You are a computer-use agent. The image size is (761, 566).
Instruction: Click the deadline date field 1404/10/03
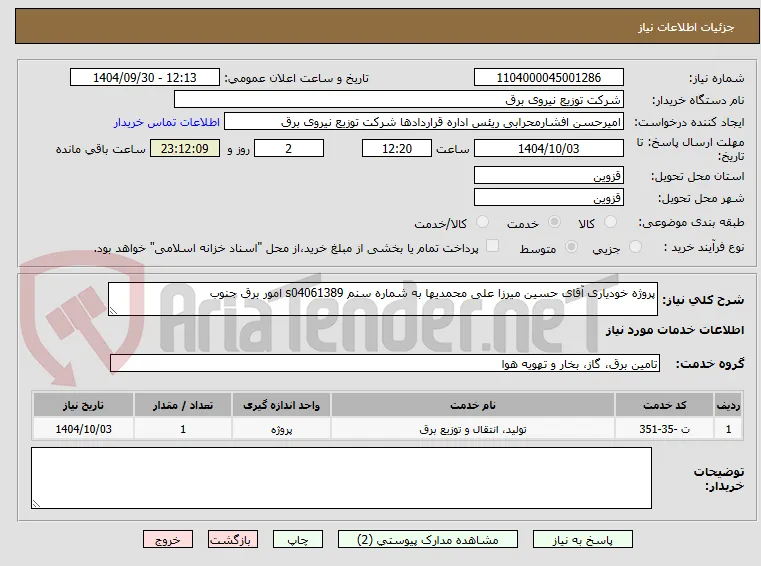[548, 149]
